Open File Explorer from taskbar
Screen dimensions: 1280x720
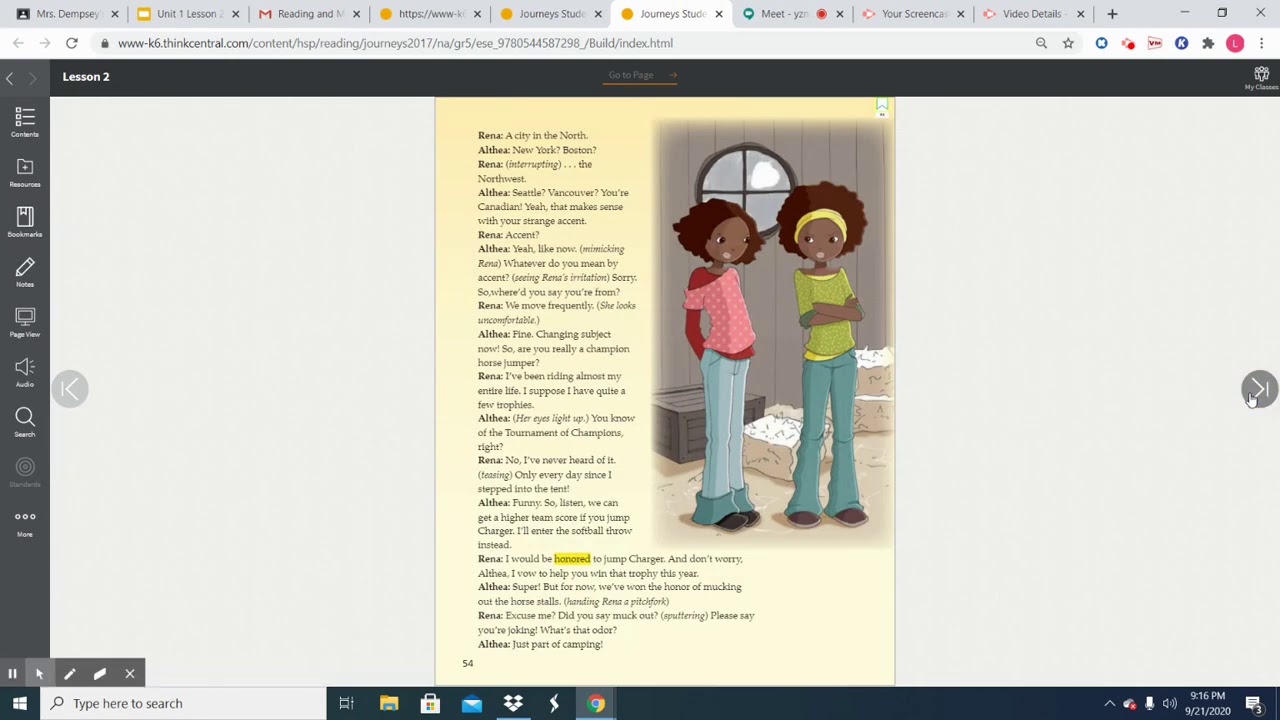389,703
